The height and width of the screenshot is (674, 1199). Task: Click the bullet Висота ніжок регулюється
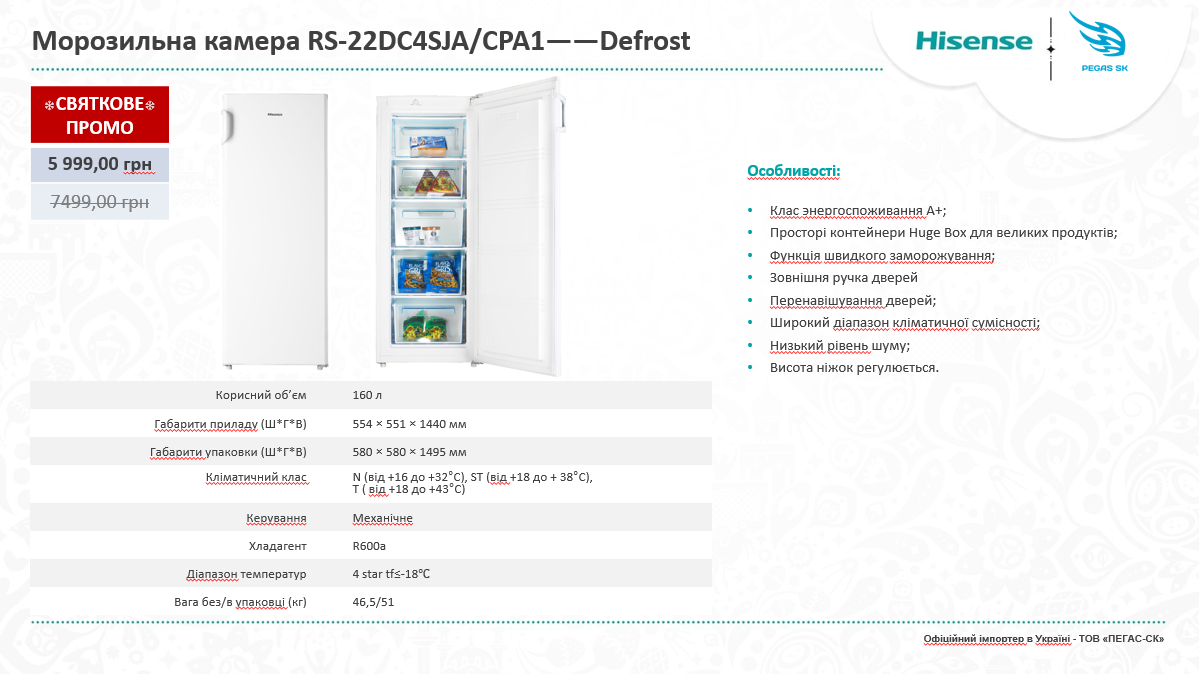click(854, 368)
